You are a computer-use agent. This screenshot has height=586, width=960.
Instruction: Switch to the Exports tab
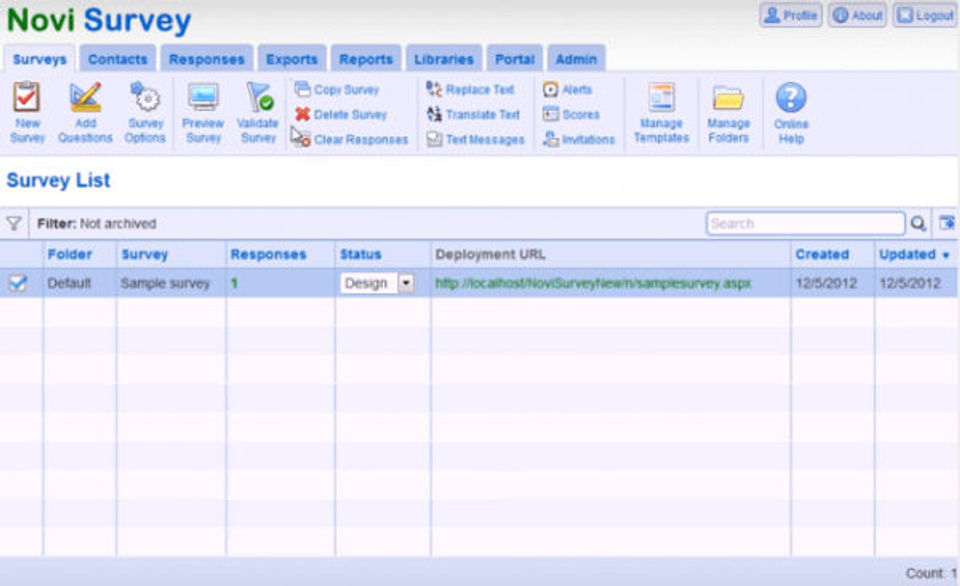[291, 59]
